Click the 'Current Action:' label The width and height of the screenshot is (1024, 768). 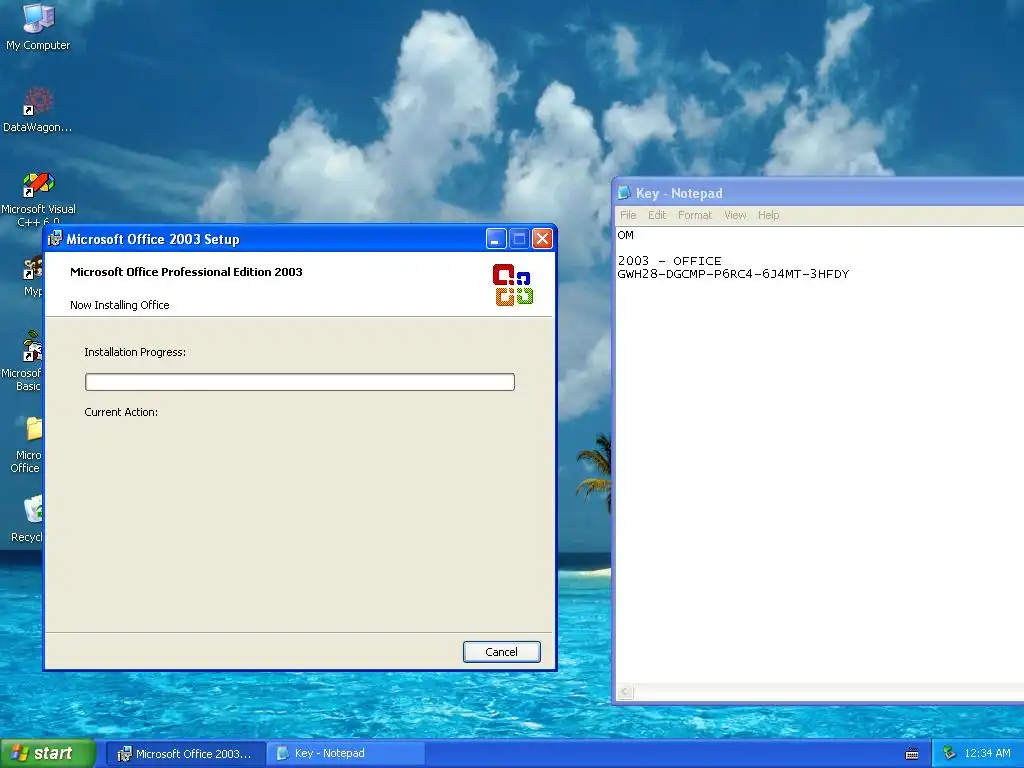121,412
